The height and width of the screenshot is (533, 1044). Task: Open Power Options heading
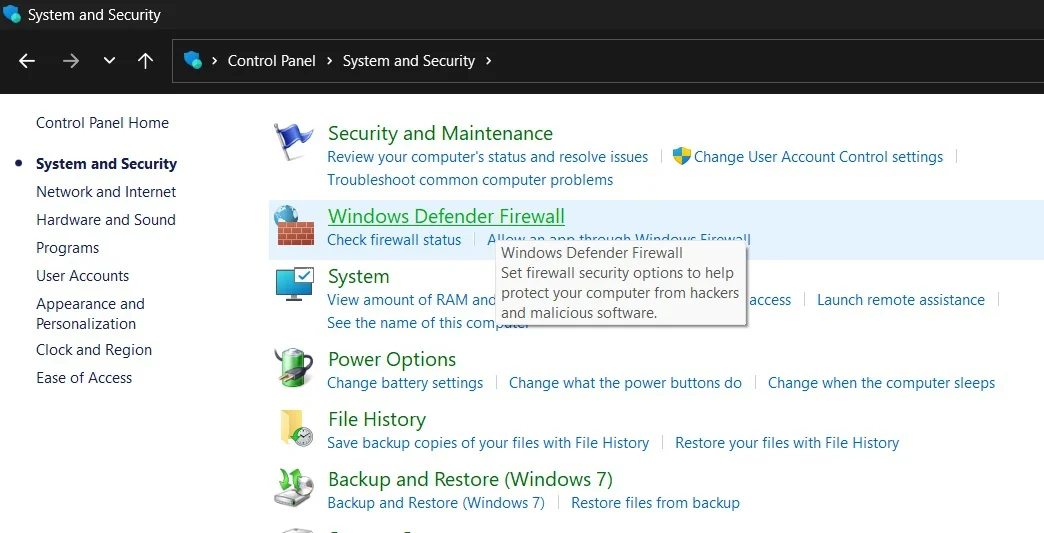(x=392, y=359)
